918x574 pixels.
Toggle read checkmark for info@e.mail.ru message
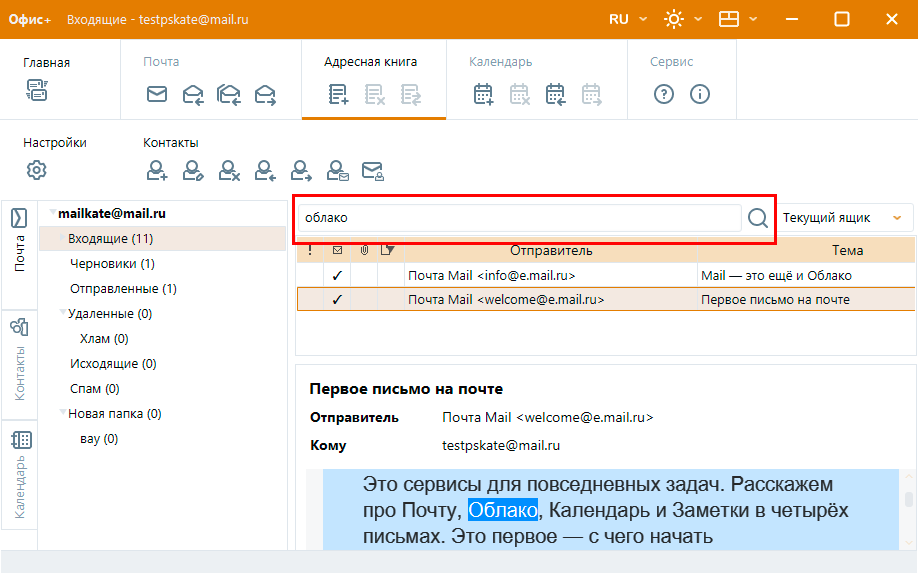pos(337,275)
